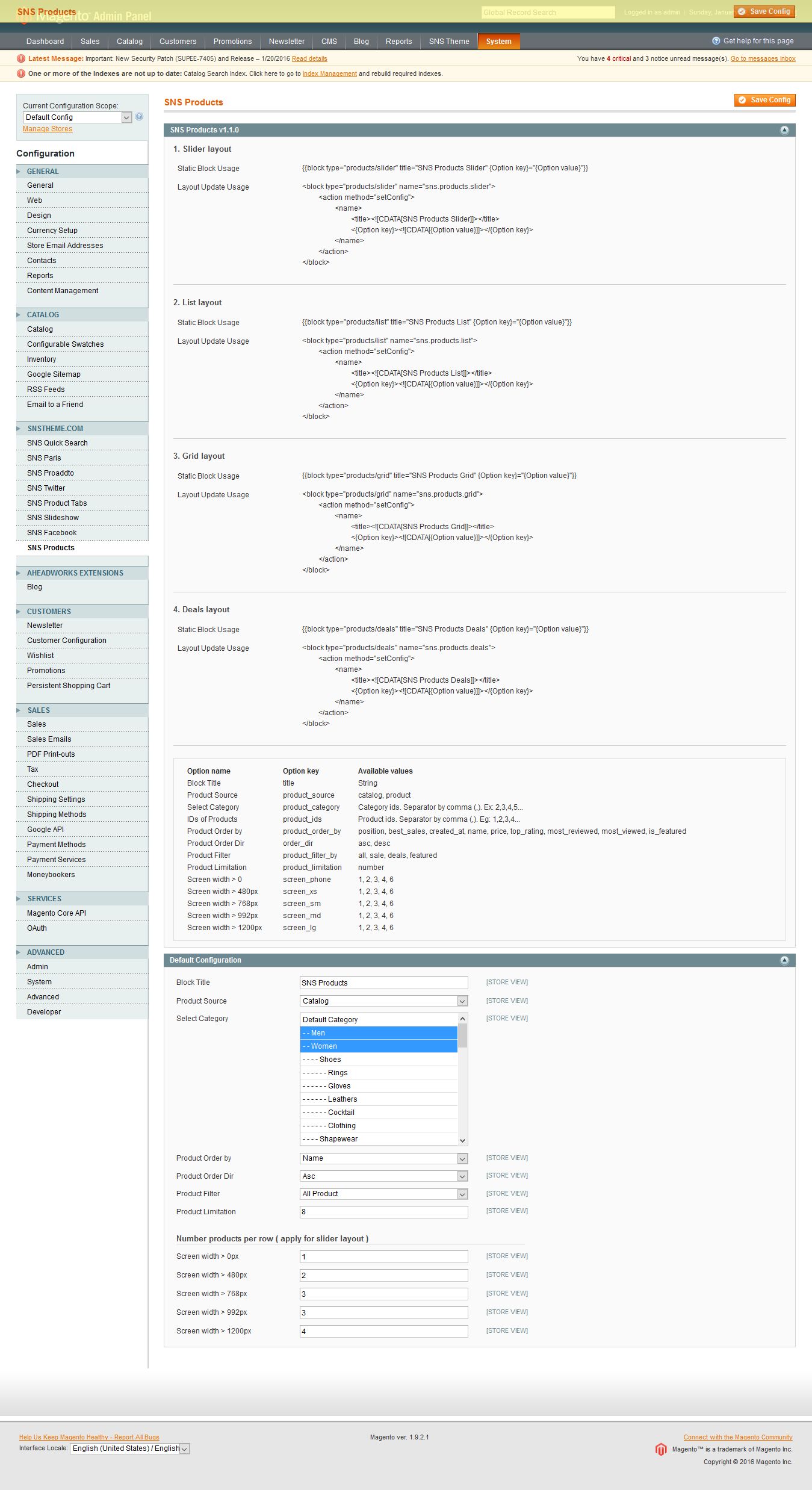Open the SNS Theme menu
Screen dimensions: 812x1490
coord(448,42)
